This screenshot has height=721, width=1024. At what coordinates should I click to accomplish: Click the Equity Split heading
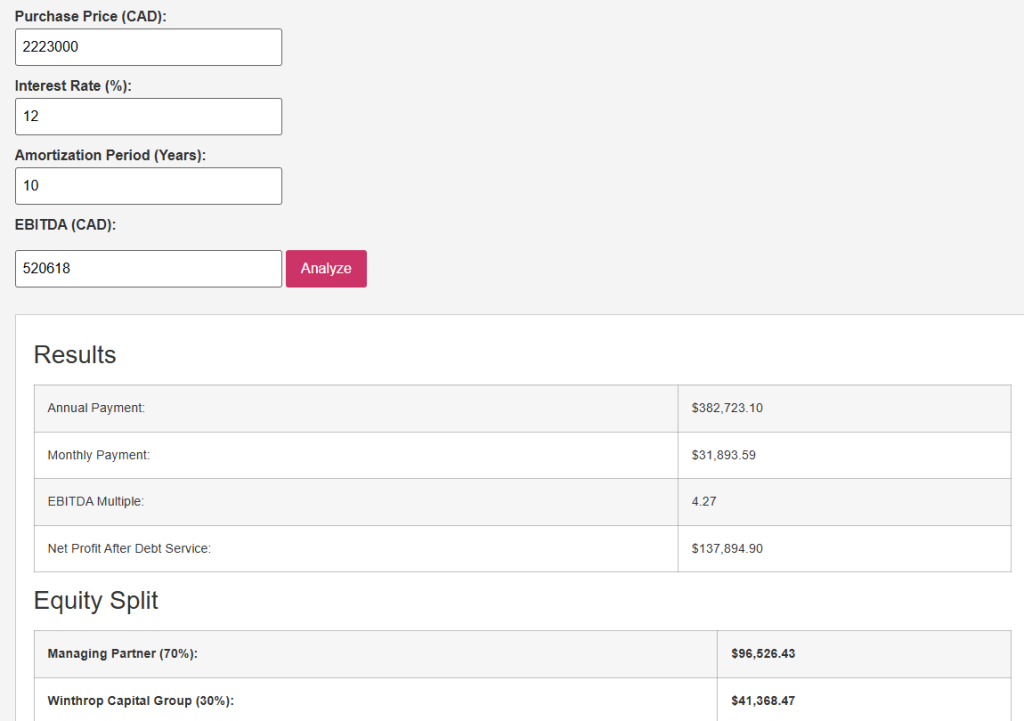[96, 600]
